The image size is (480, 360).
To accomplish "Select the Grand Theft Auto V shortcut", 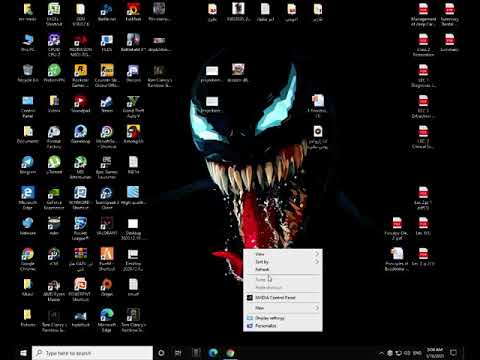I will pos(133,107).
